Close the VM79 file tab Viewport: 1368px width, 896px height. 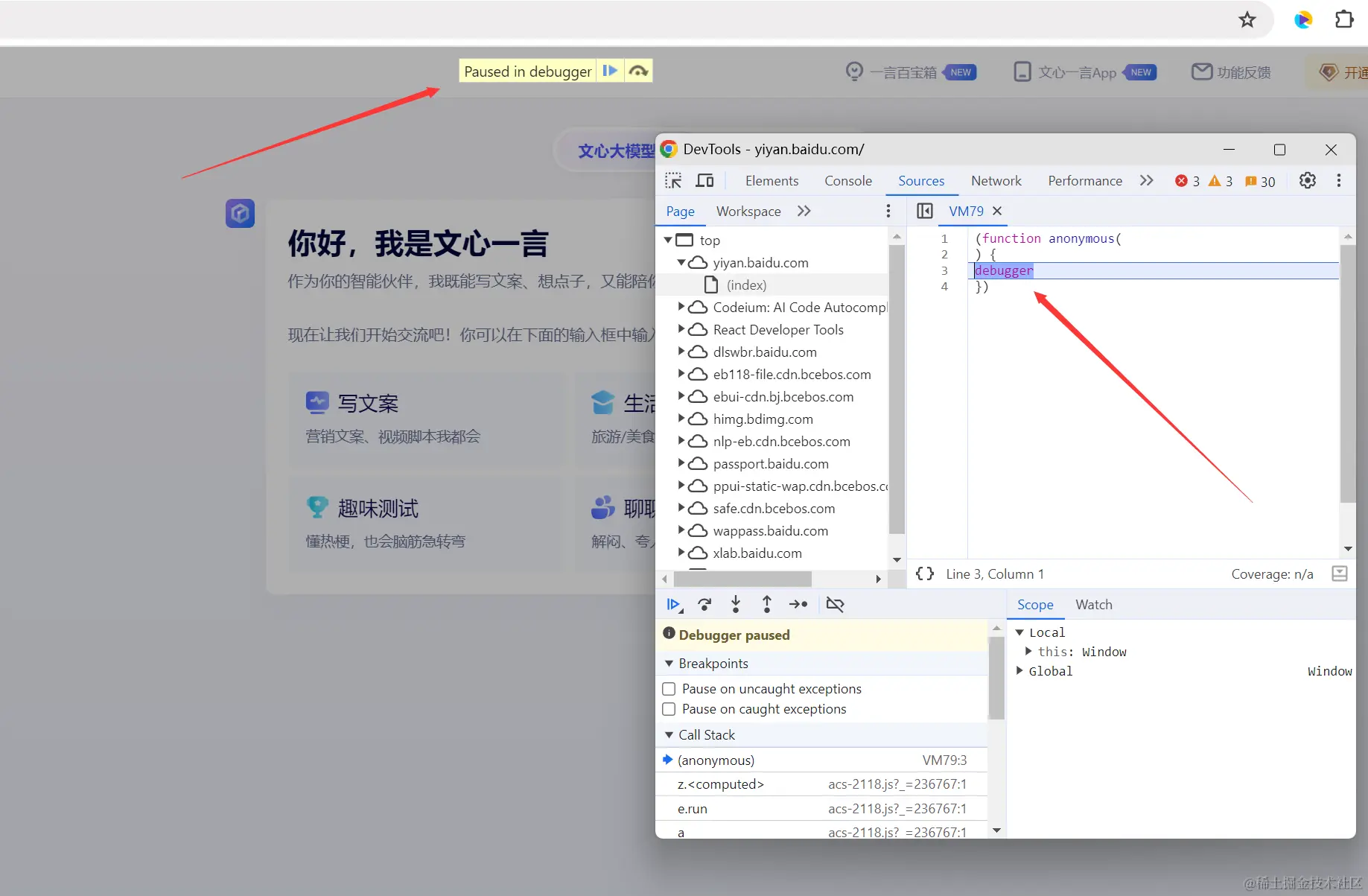point(997,211)
